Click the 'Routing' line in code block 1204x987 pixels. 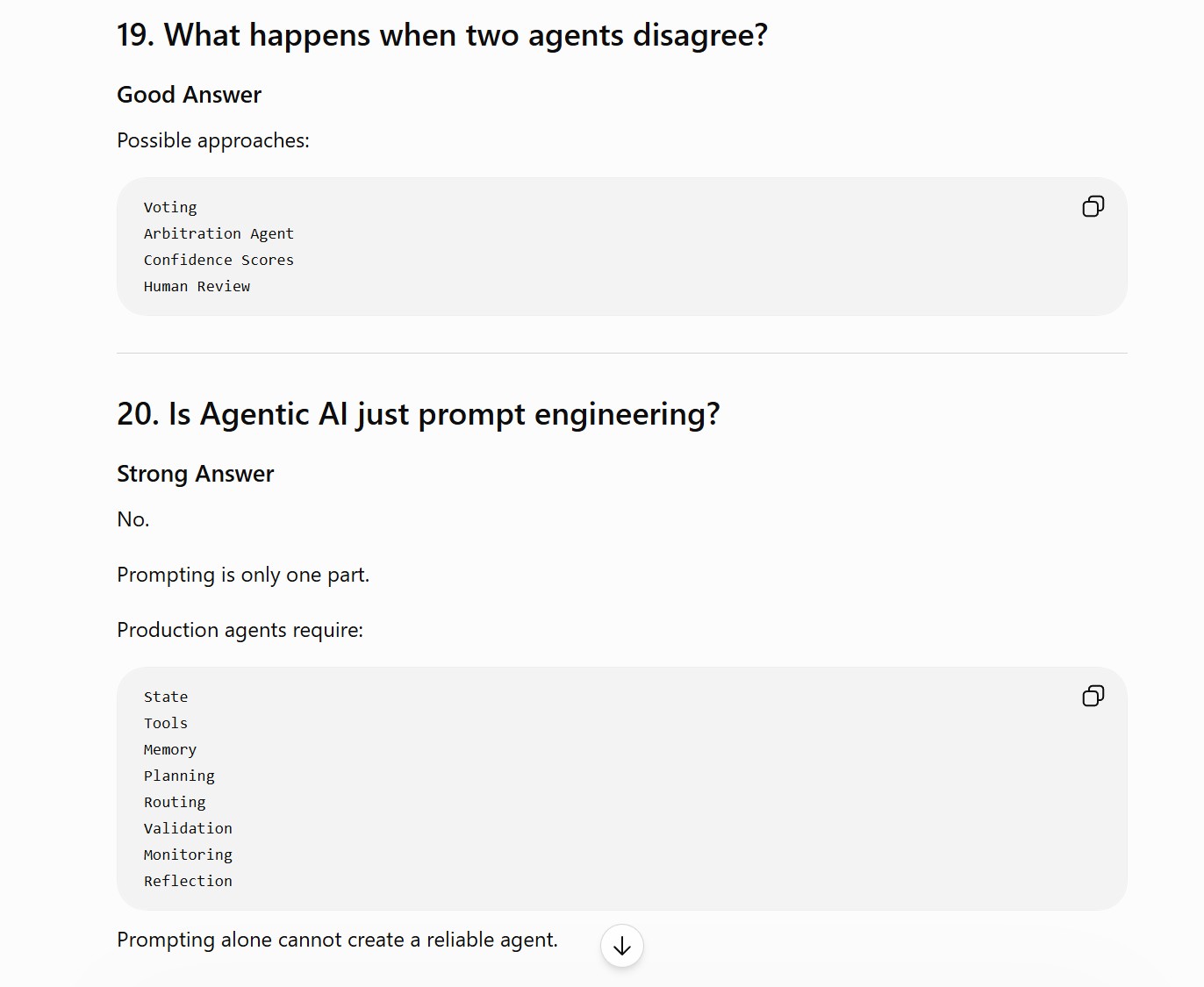[x=175, y=802]
